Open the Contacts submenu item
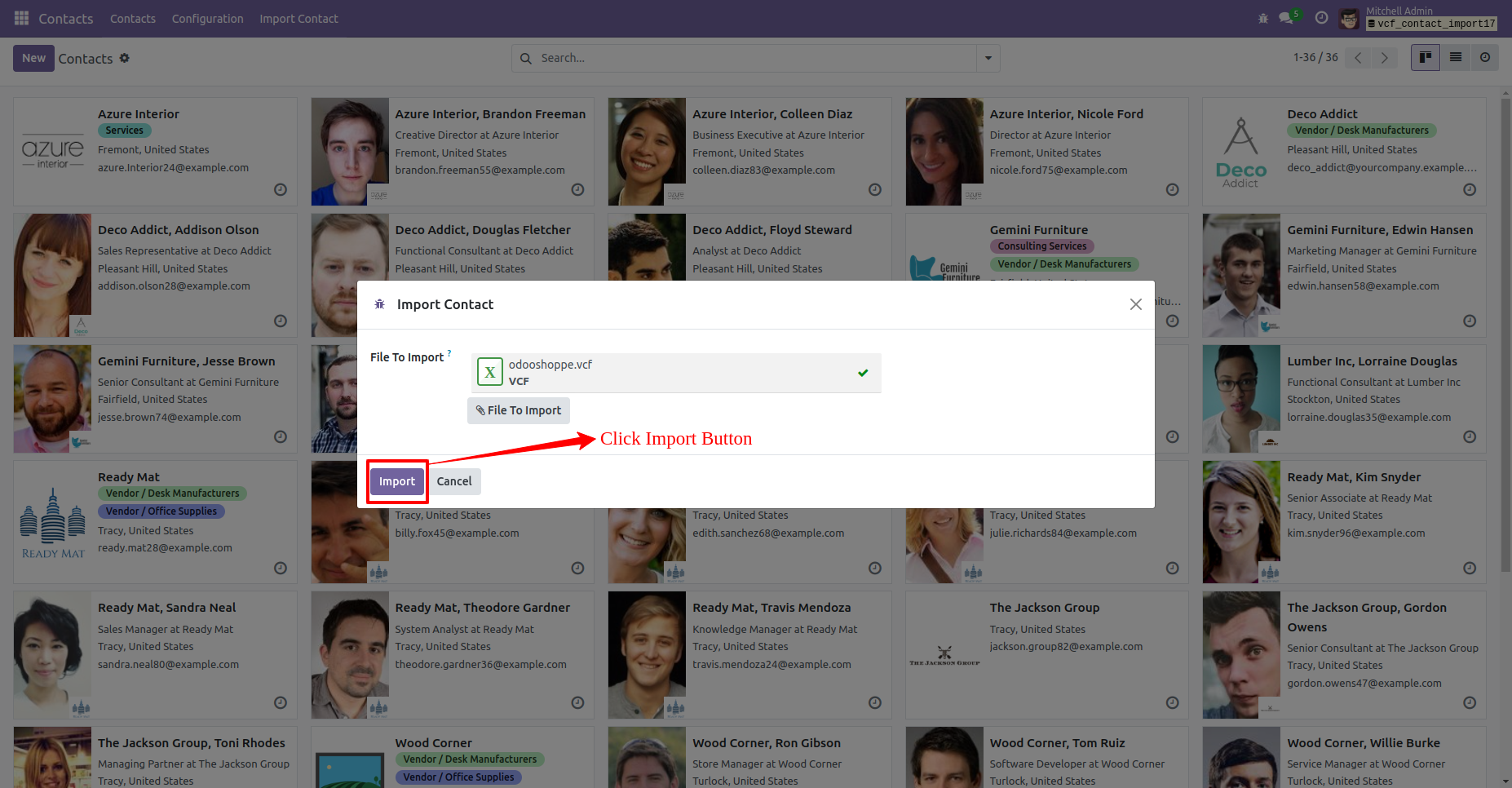The height and width of the screenshot is (788, 1512). tap(133, 18)
